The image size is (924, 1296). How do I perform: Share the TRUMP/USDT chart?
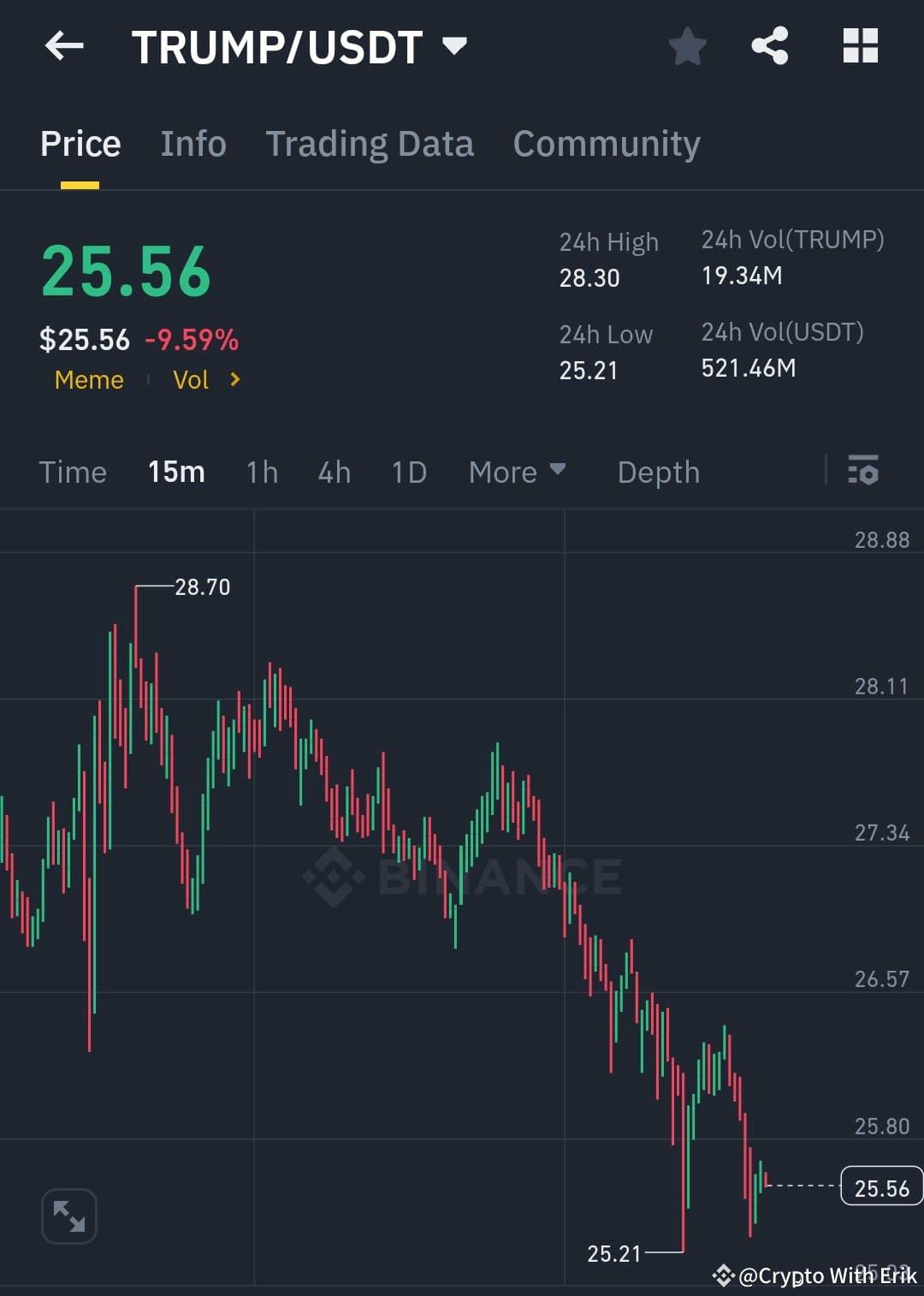point(770,46)
